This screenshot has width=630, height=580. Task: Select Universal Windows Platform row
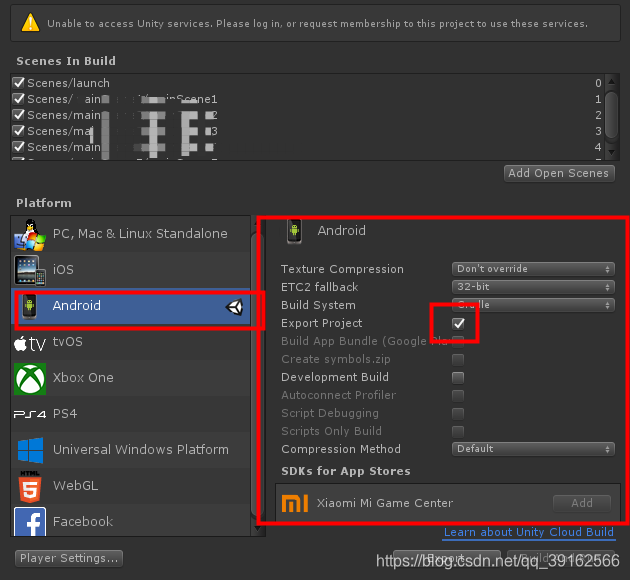click(131, 450)
